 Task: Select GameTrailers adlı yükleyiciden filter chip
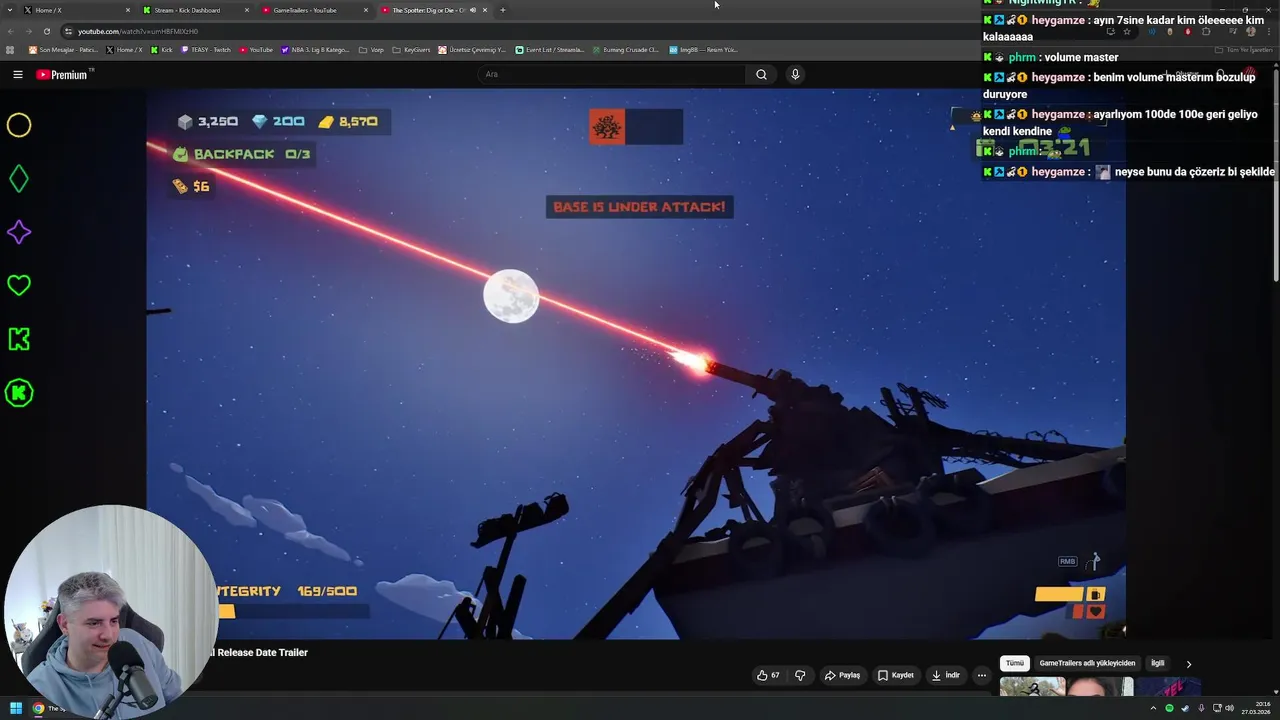point(1087,663)
